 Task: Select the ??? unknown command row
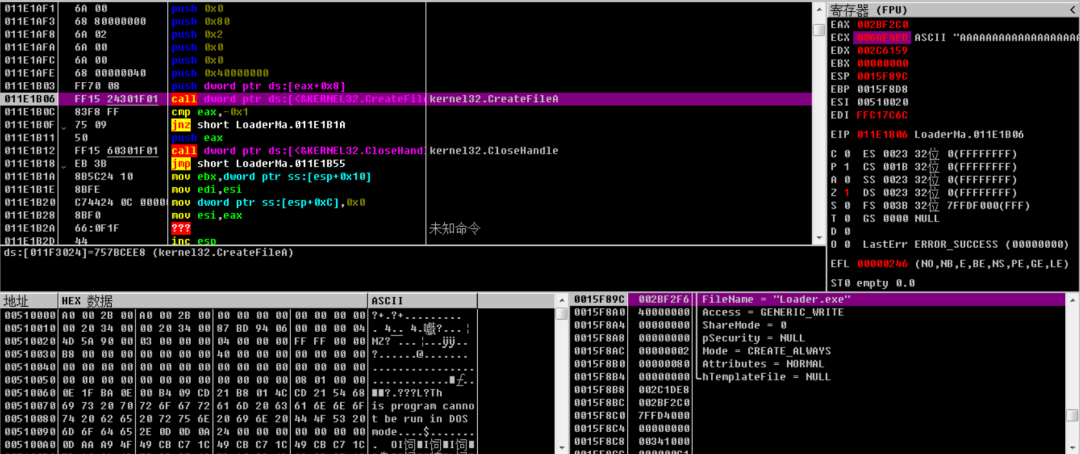[406, 228]
